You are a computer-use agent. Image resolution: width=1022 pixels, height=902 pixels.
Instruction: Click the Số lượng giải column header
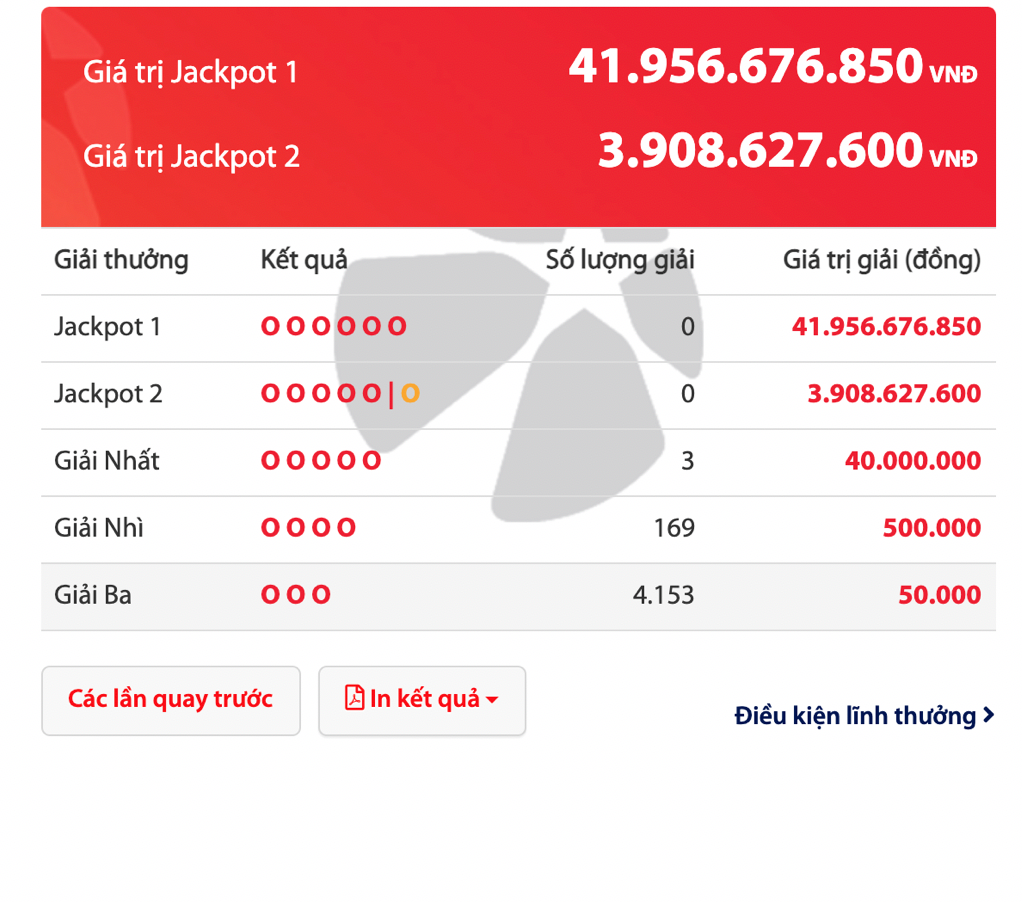(x=620, y=260)
